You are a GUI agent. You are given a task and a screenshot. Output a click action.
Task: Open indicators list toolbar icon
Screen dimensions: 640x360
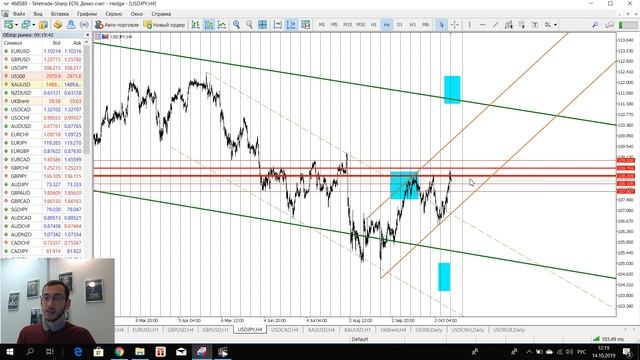[x=305, y=25]
